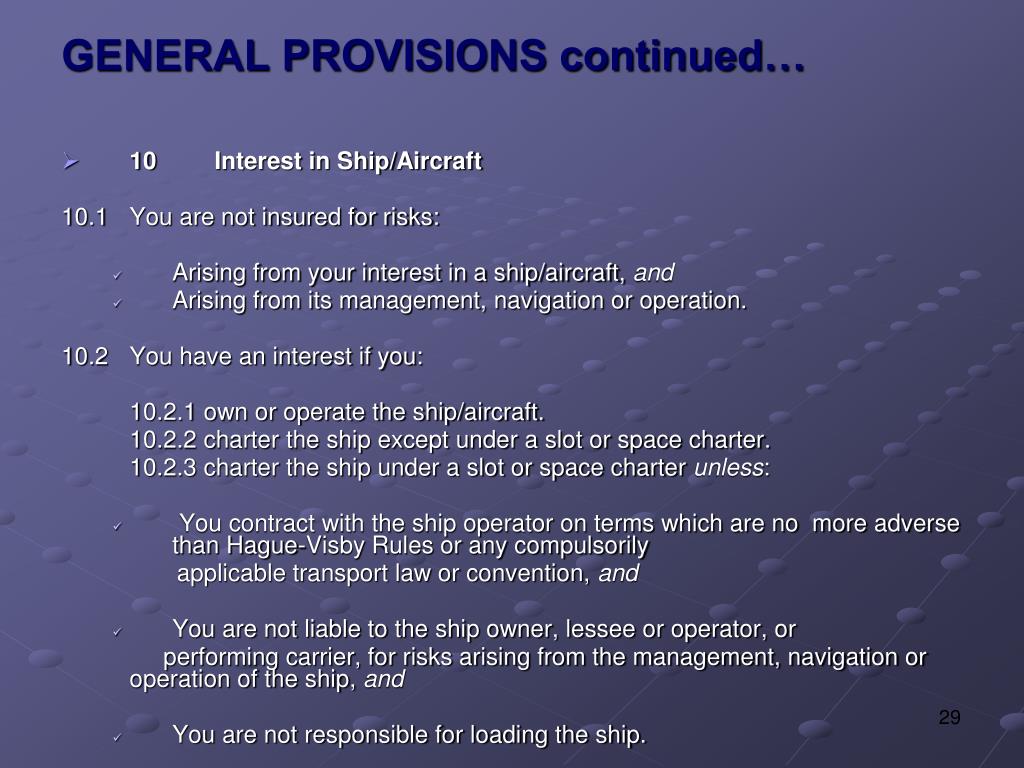Click the line '10.2.1 own or operate the ship/aircraft'
This screenshot has height=768, width=1024.
[x=338, y=413]
